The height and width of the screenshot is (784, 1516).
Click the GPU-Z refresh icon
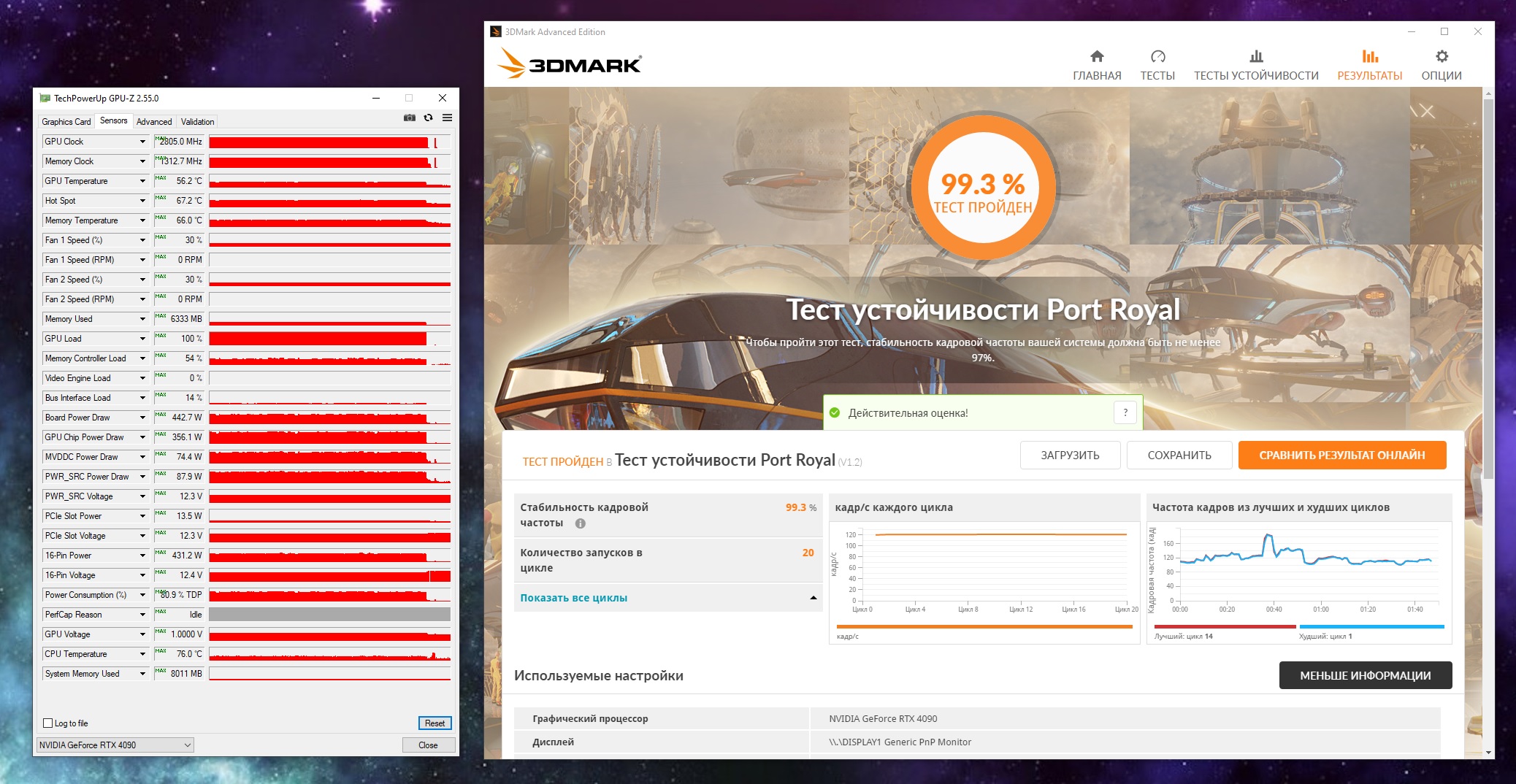[429, 118]
